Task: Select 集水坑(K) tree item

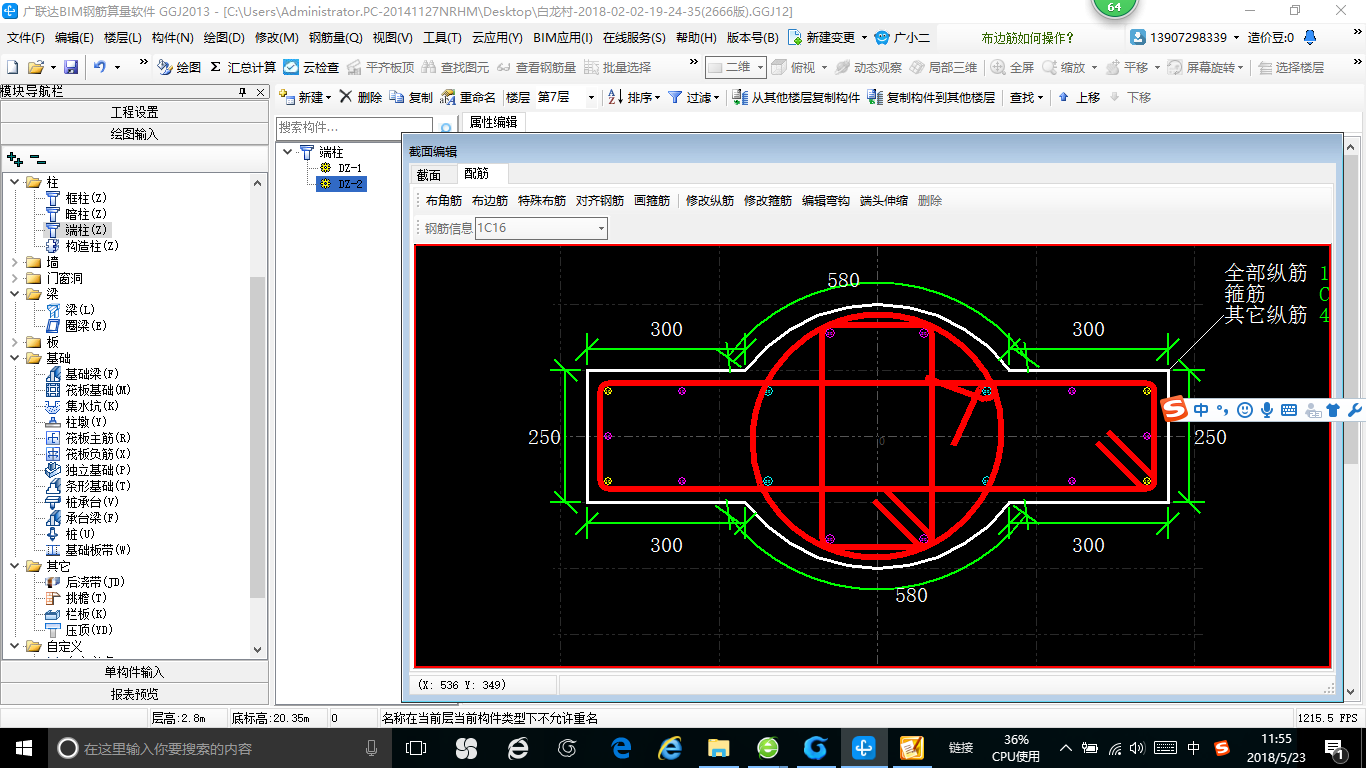Action: pos(82,406)
